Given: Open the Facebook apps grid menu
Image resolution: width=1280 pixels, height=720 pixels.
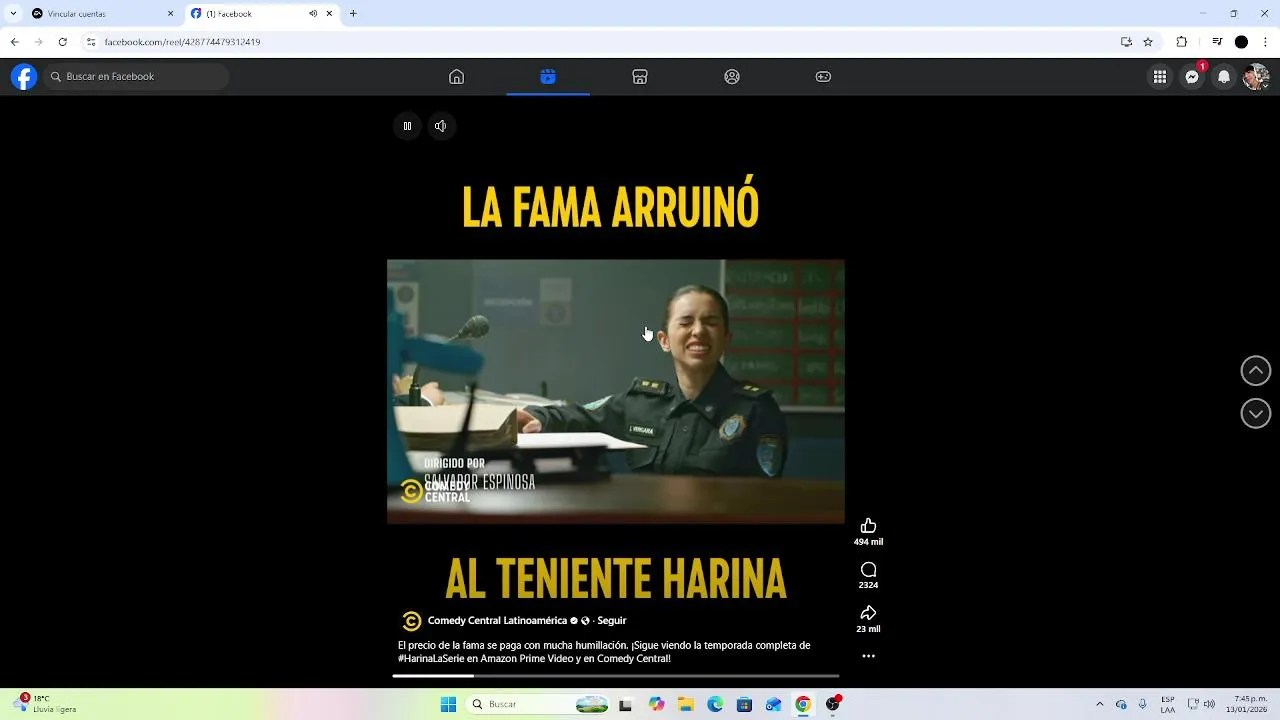Looking at the screenshot, I should tap(1160, 77).
